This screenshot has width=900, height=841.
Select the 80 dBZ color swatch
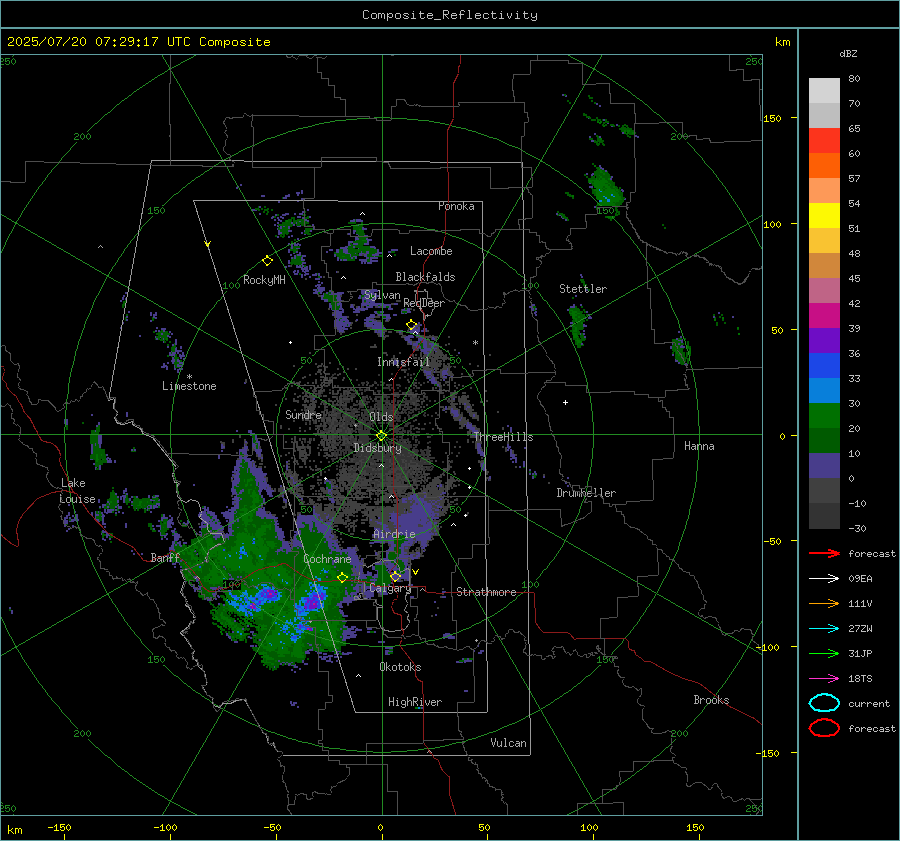824,90
